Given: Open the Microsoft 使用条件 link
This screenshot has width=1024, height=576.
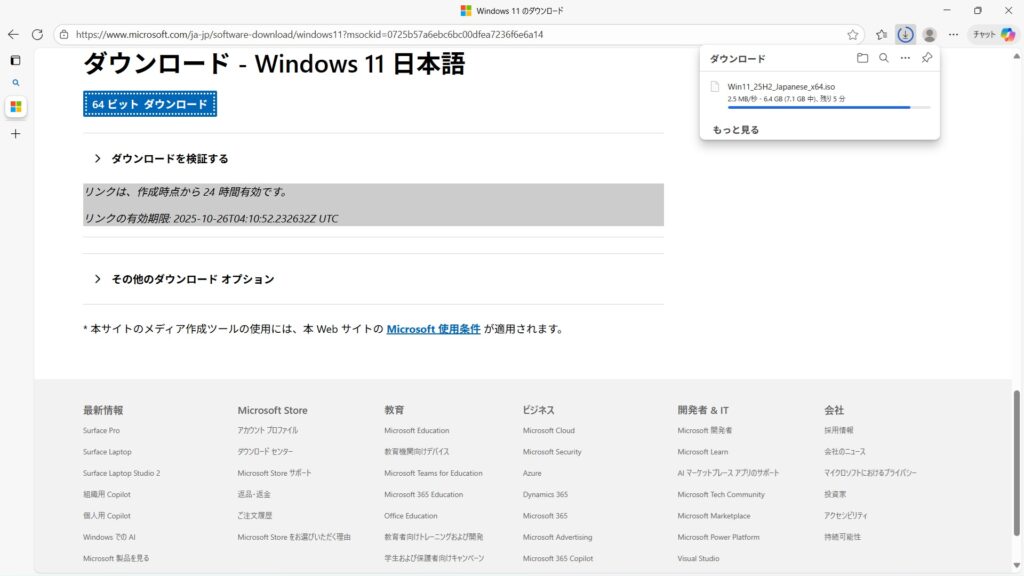Looking at the screenshot, I should [433, 329].
